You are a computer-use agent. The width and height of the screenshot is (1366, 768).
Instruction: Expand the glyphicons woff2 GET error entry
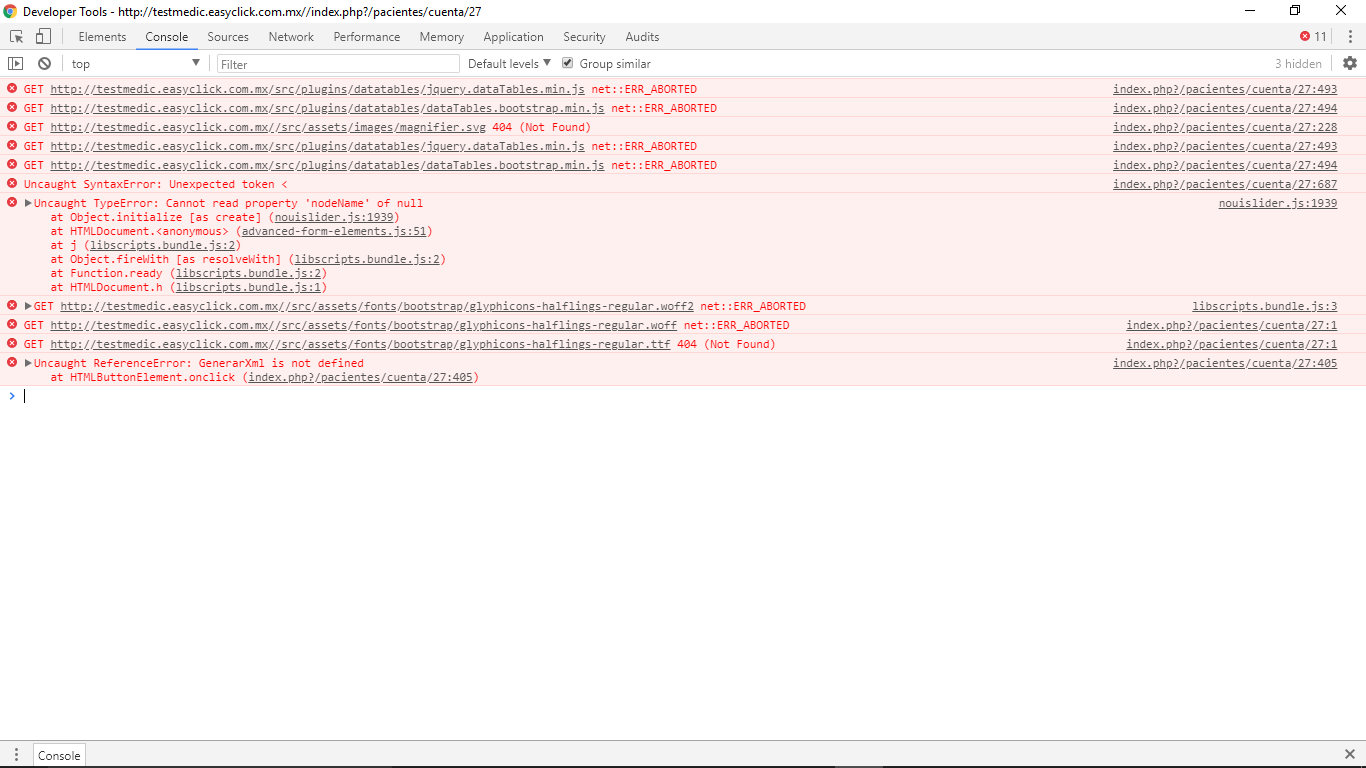pos(28,306)
